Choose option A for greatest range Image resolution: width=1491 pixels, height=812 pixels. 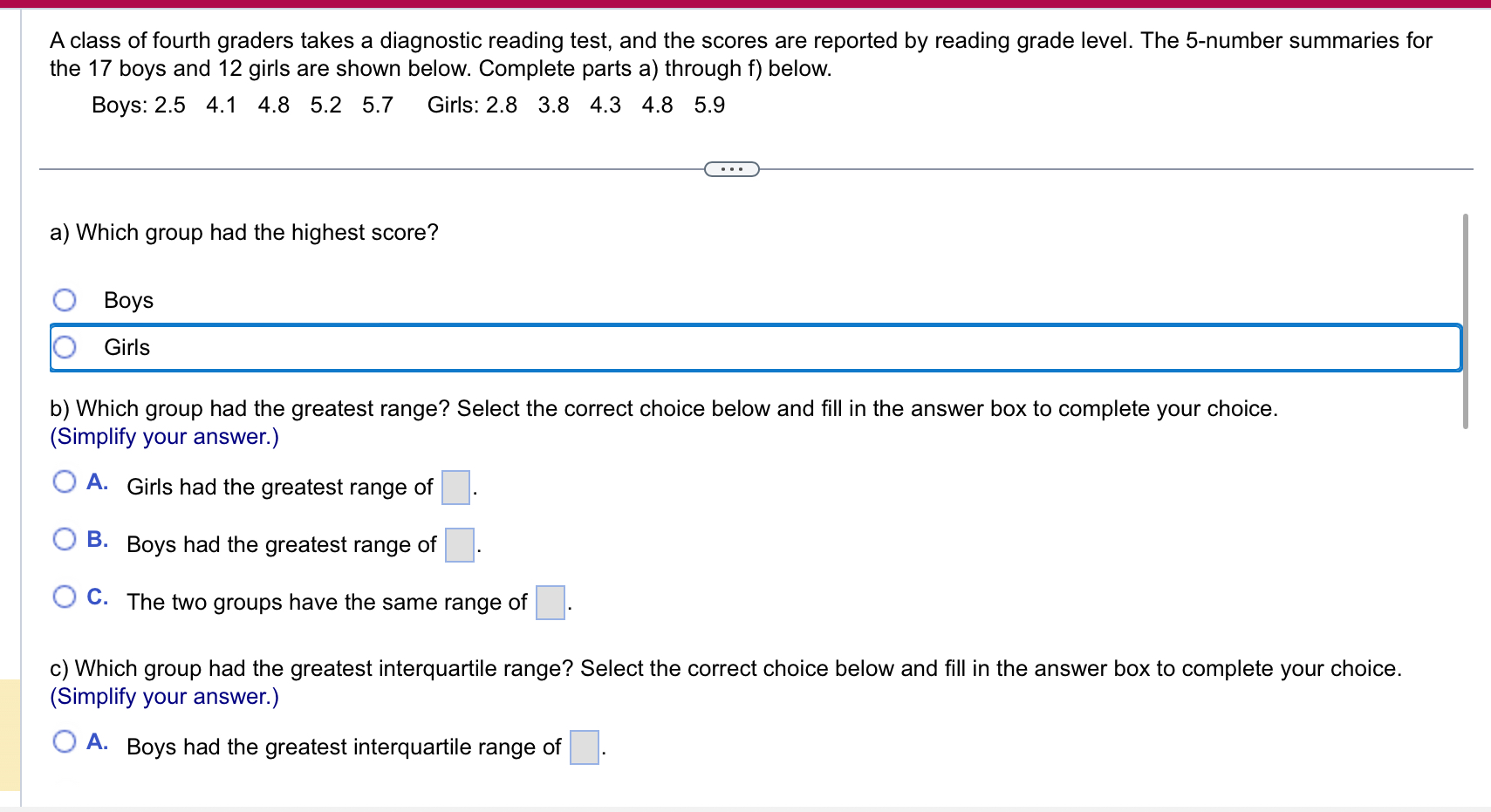[64, 481]
